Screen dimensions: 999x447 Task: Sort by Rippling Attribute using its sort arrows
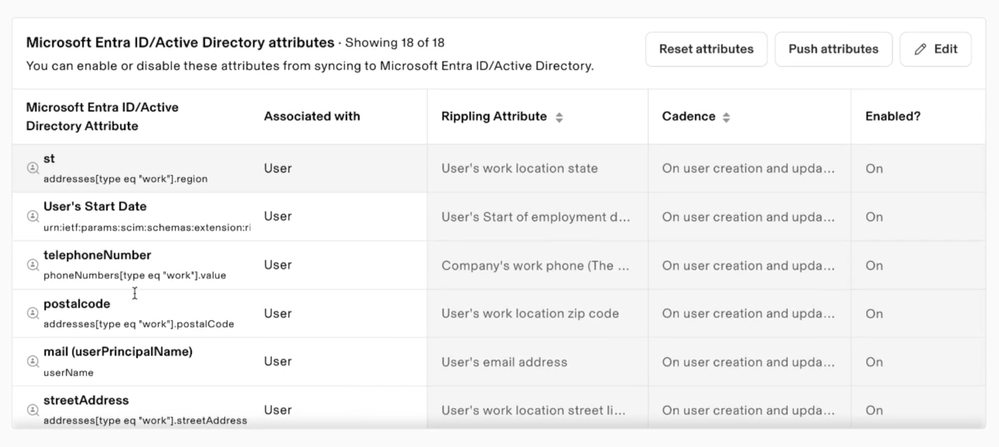point(559,117)
